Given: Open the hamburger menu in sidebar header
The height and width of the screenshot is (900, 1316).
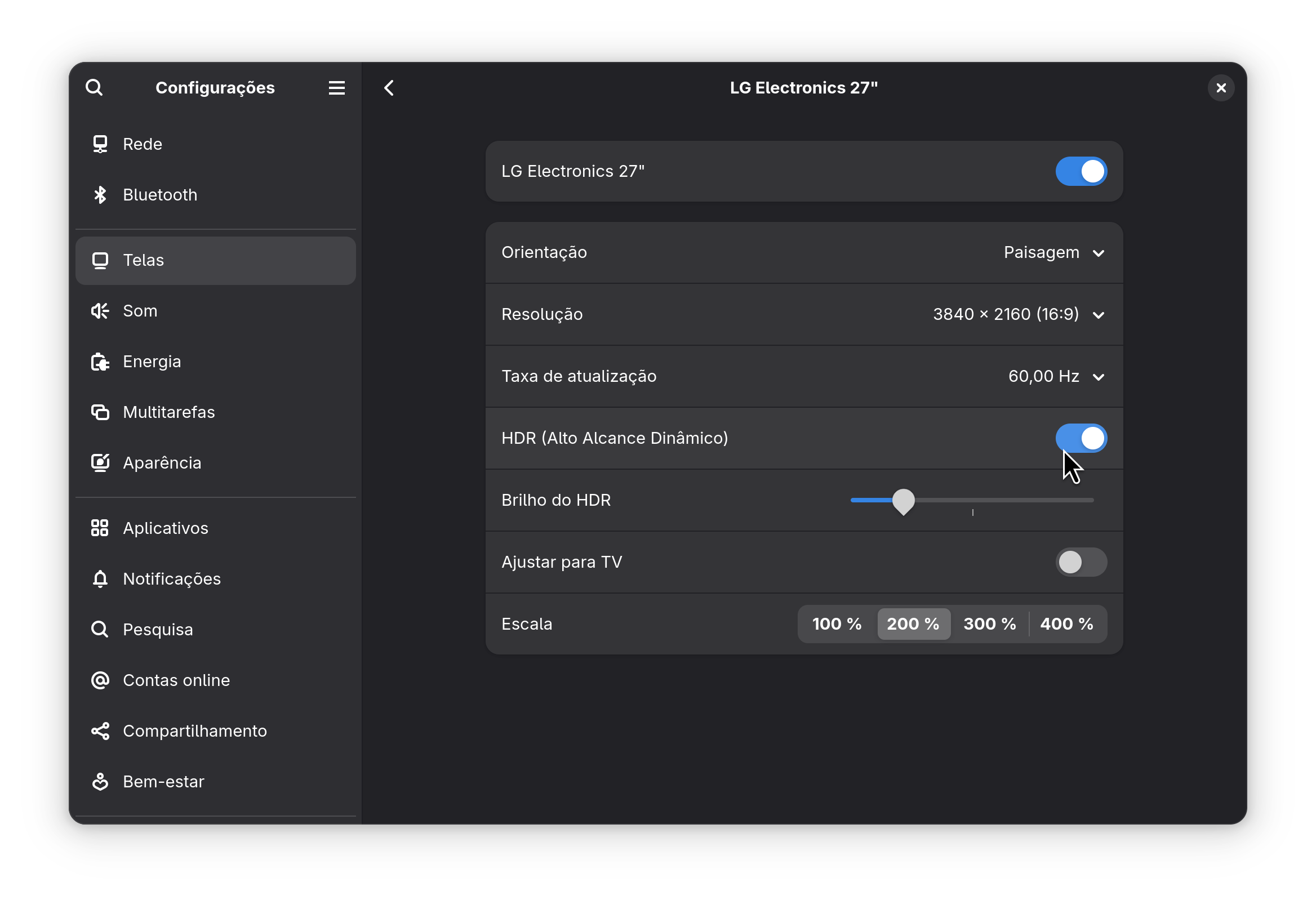Looking at the screenshot, I should point(337,88).
